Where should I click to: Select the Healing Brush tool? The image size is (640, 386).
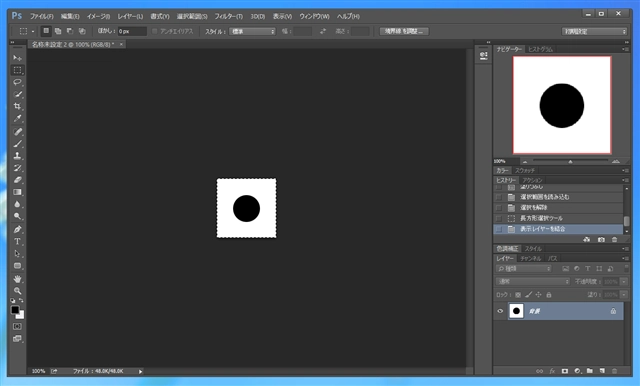point(17,132)
